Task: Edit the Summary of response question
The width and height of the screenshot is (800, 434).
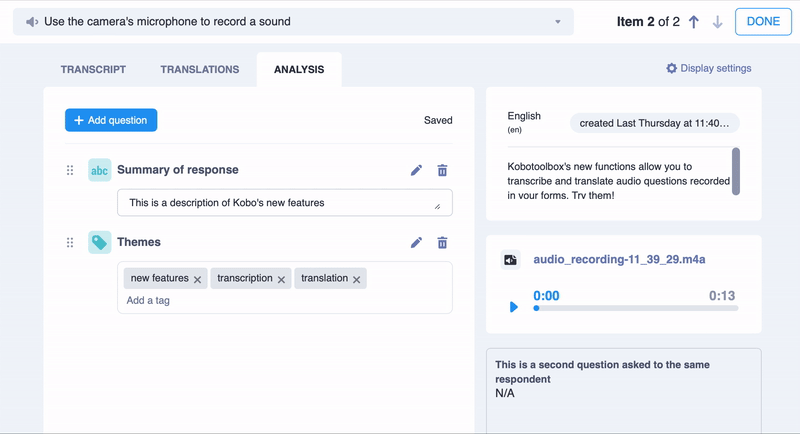Action: [416, 170]
